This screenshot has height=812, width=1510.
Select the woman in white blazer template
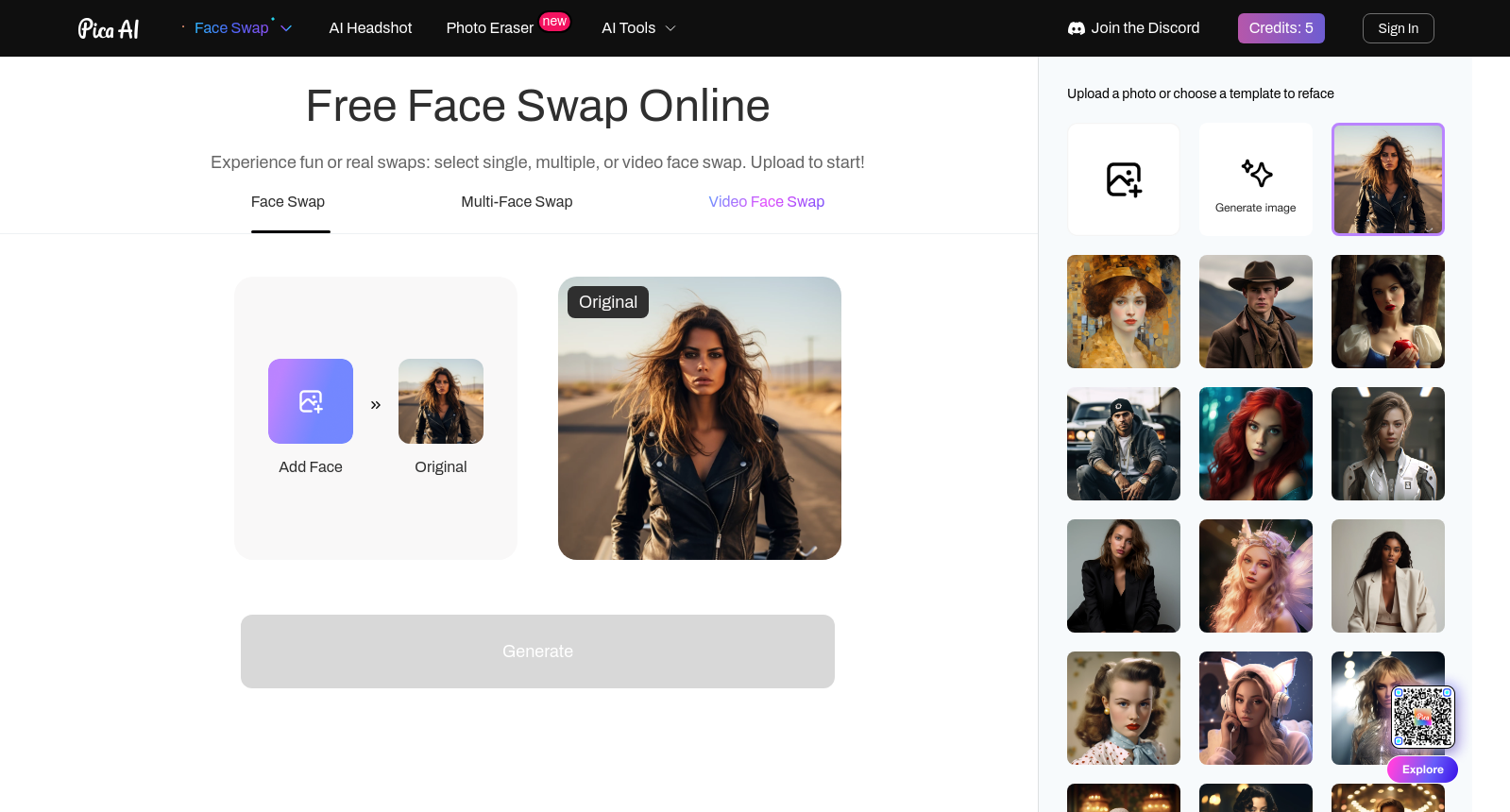click(1388, 576)
